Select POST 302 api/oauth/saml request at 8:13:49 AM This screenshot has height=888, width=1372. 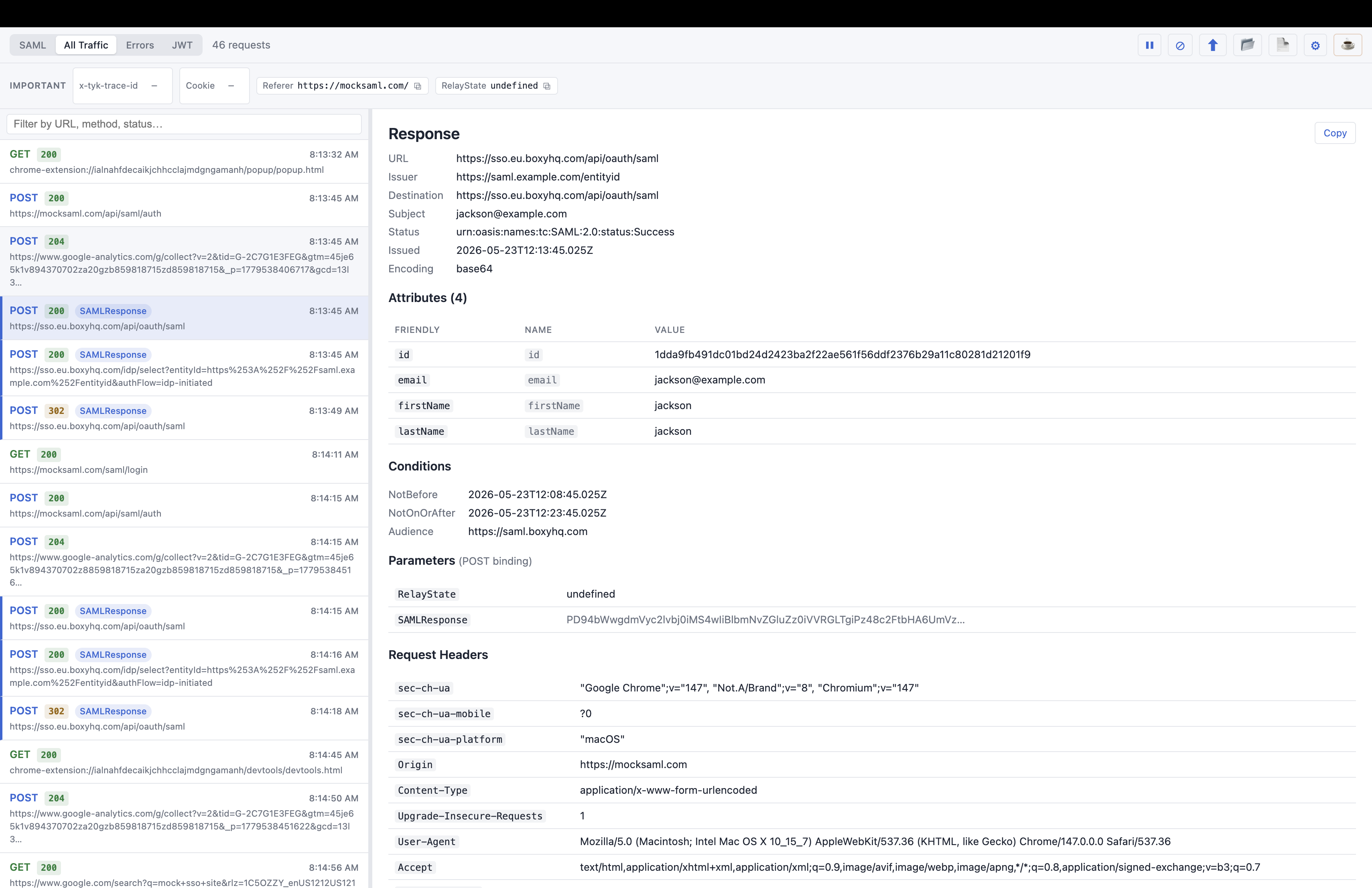click(184, 418)
